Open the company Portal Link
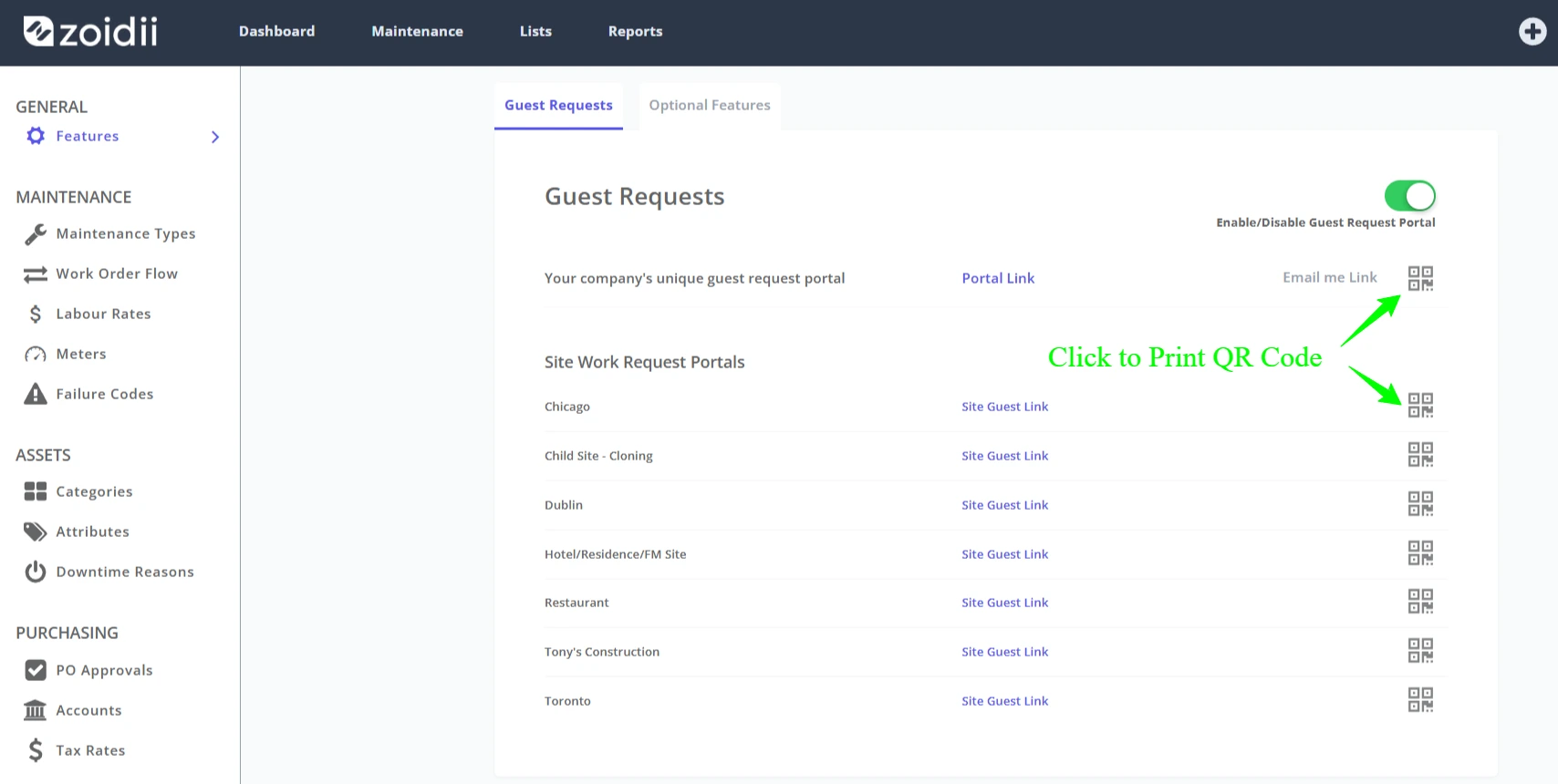This screenshot has height=784, width=1558. point(998,278)
